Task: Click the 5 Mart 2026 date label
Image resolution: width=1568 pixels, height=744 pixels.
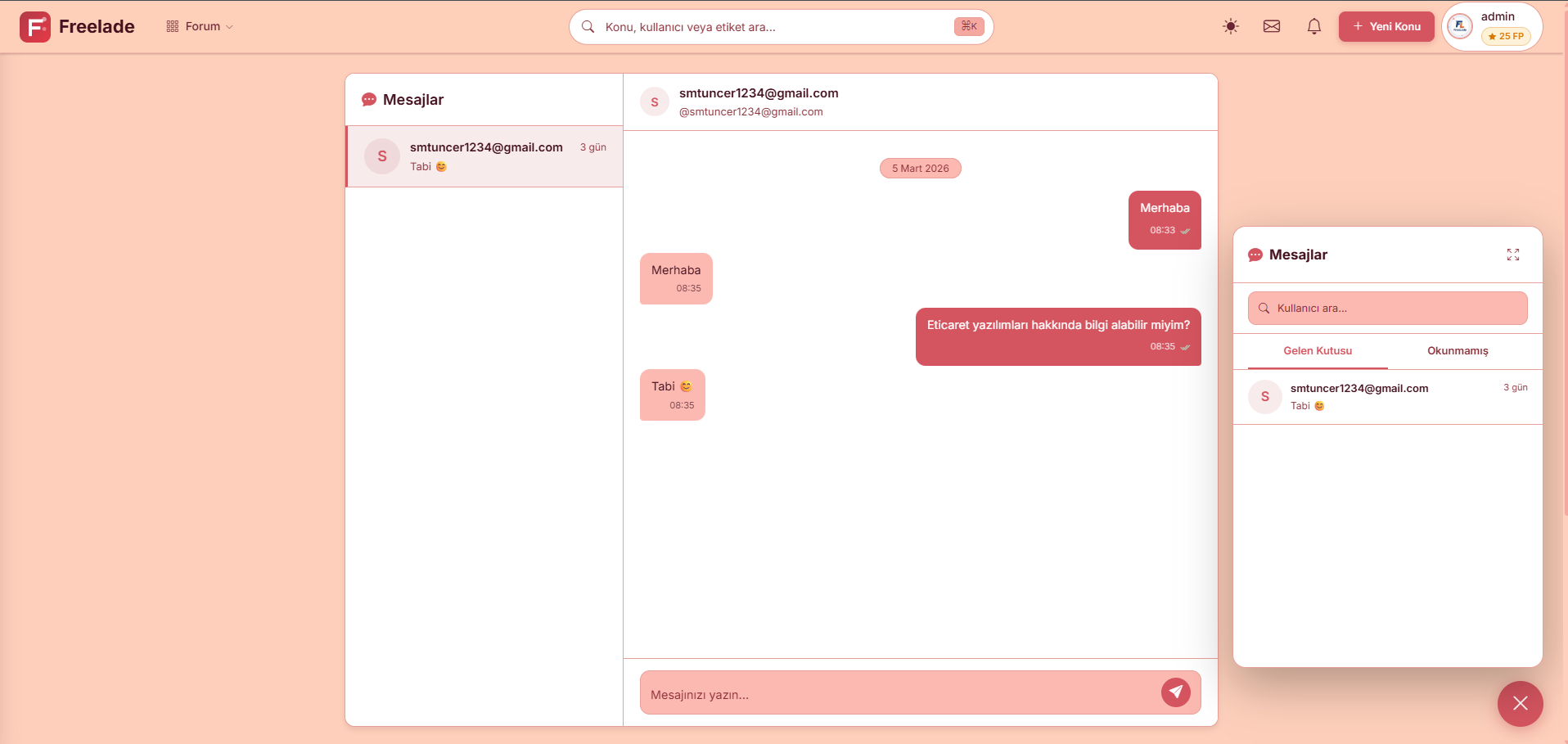Action: [x=921, y=169]
